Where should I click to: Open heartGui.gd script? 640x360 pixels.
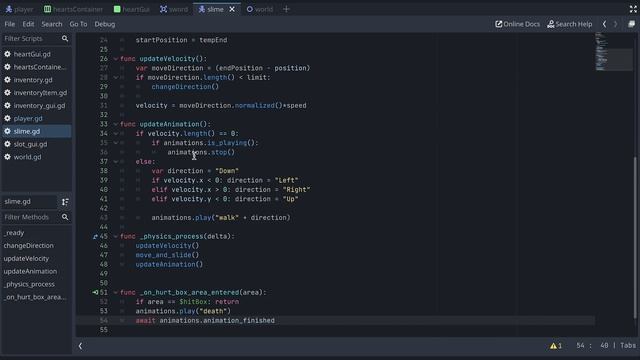[x=32, y=54]
